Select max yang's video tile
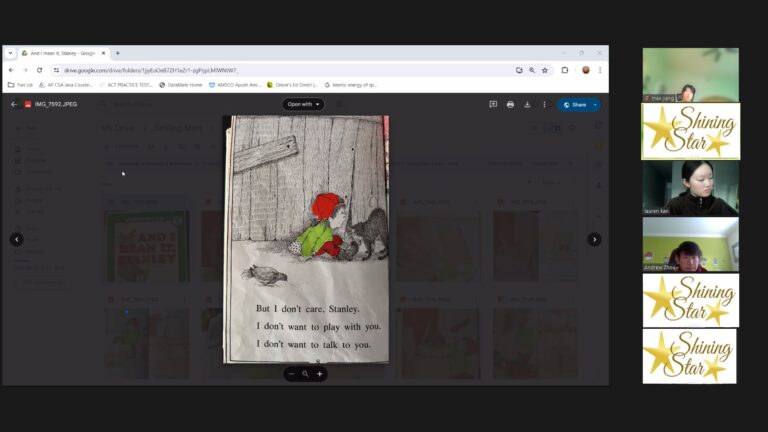The width and height of the screenshot is (768, 432). pos(691,75)
